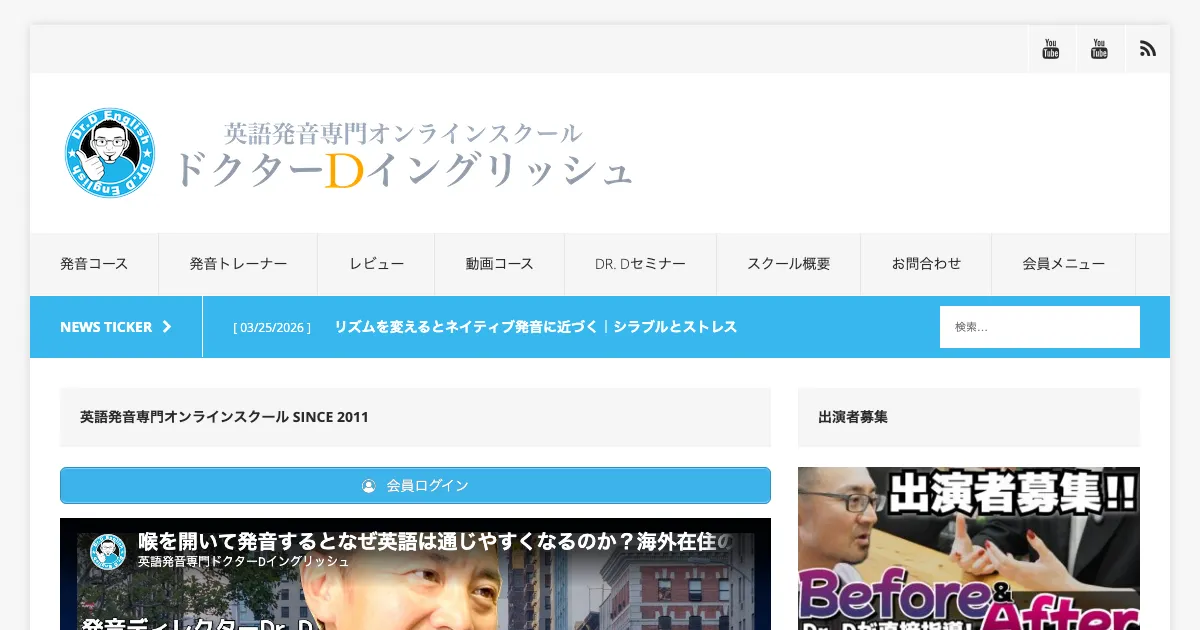Open the お問合わせ menu item
1200x630 pixels.
[x=926, y=264]
